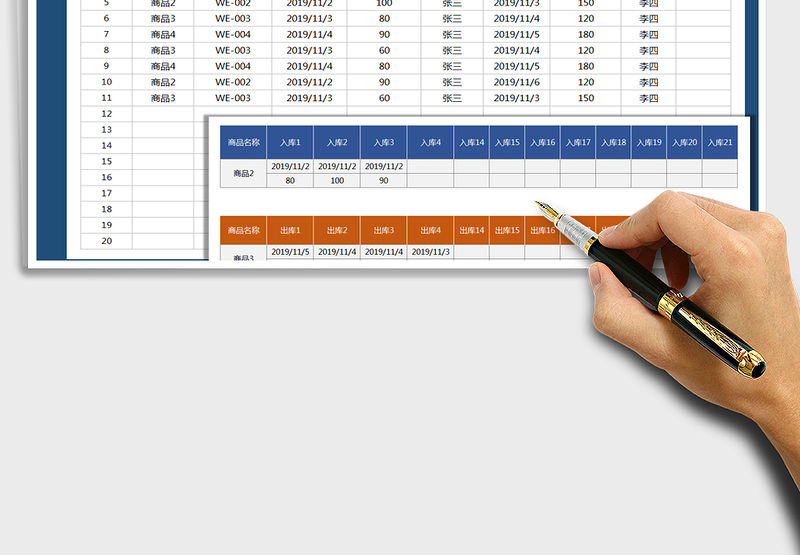Click the blue 入库17 column header
800x555 pixels.
[578, 142]
